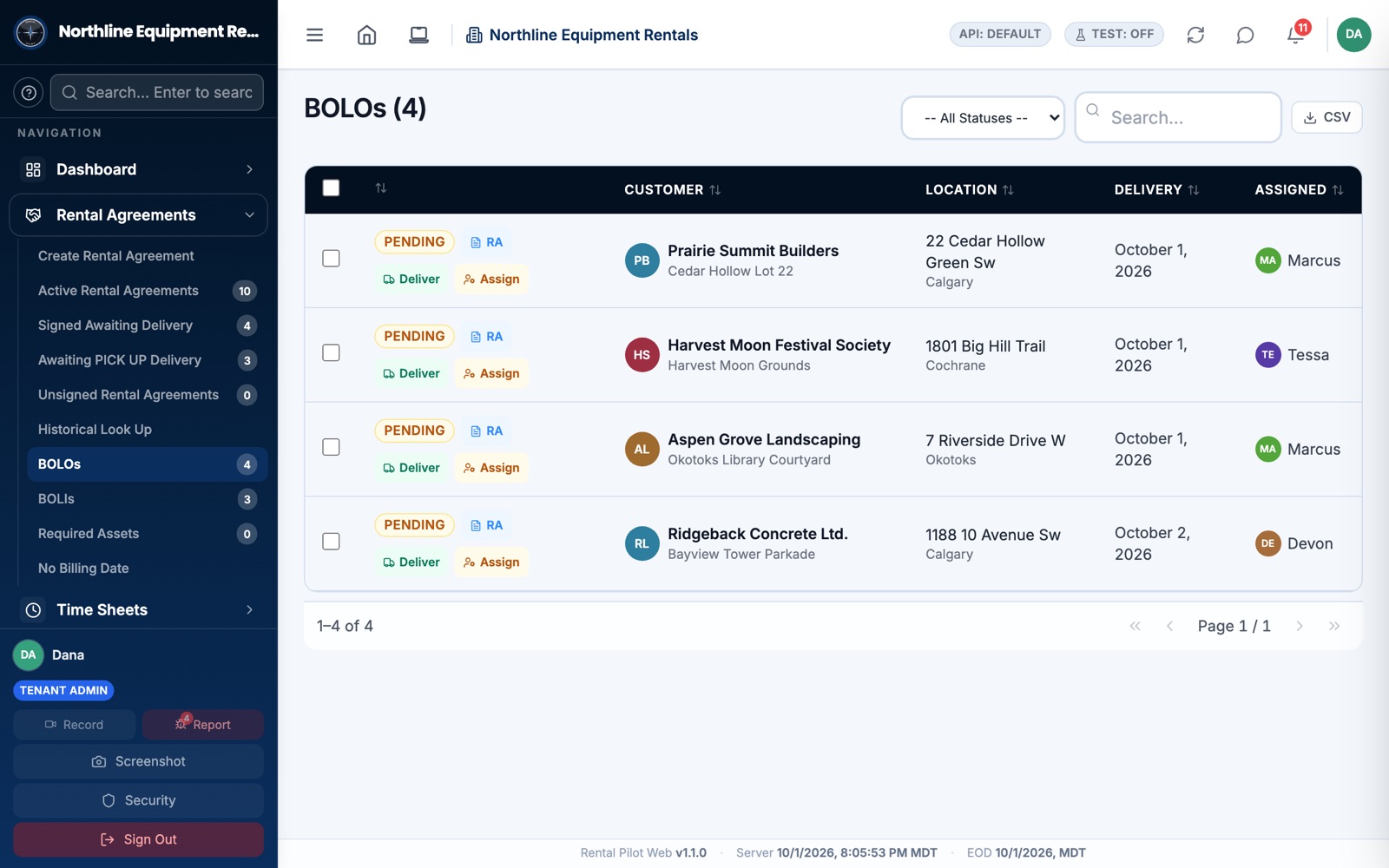
Task: Sort table by Delivery column
Action: pos(1157,189)
